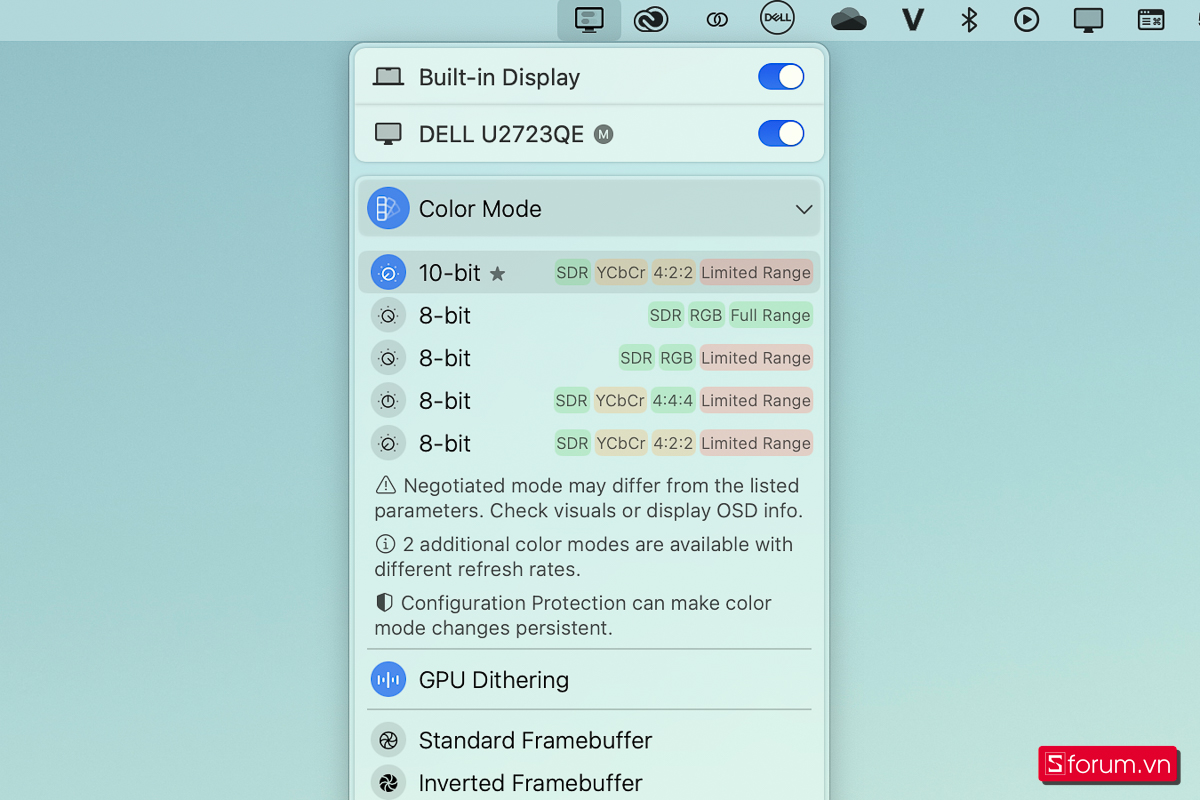This screenshot has width=1200, height=800.
Task: Click the info icon by additional color modes
Action: 385,544
